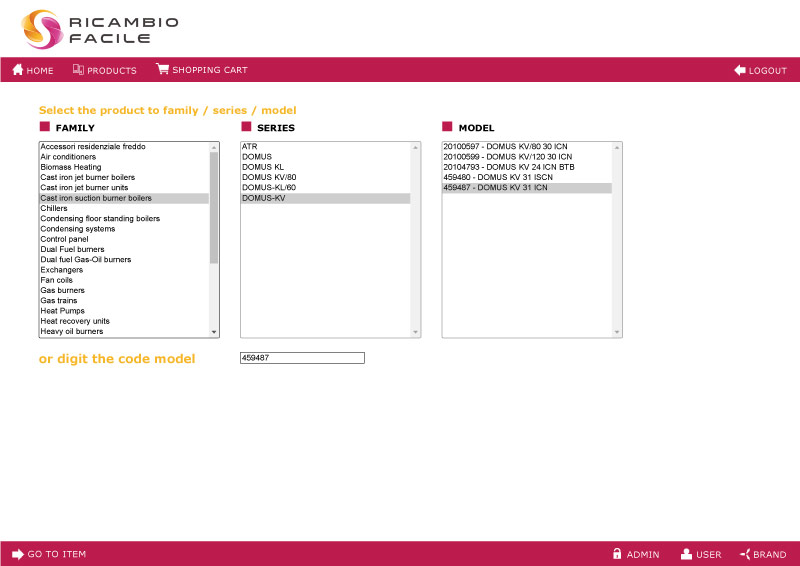Select family Gas trains
Screen dimensions: 800x566
tap(124, 301)
